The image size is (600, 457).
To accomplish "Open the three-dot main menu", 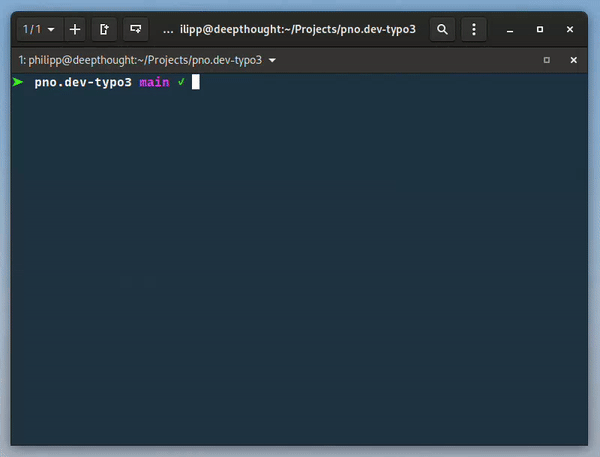I will pyautogui.click(x=474, y=29).
